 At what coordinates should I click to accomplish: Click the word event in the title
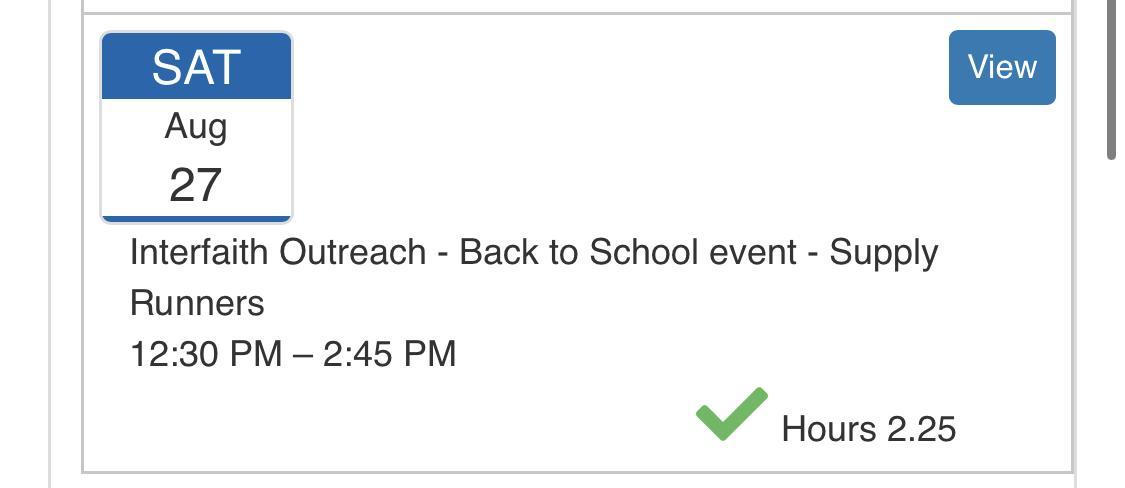(x=752, y=252)
